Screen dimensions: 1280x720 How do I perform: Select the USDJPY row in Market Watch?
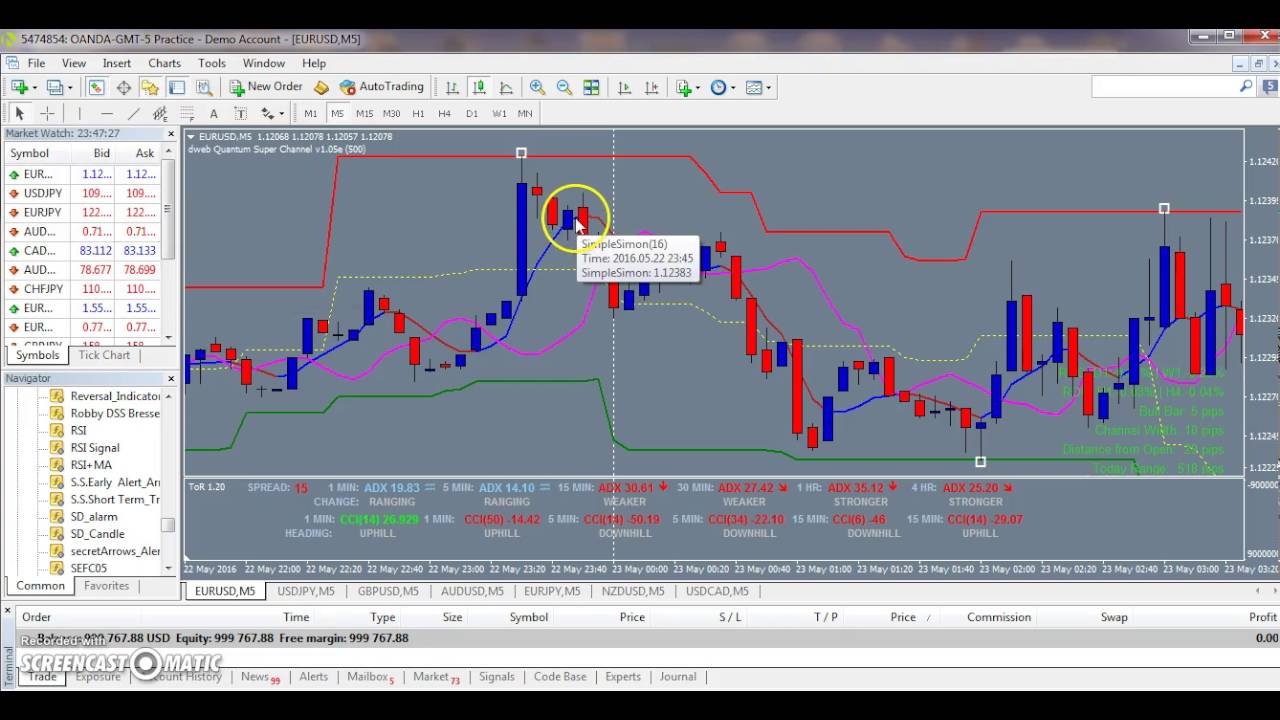(82, 193)
